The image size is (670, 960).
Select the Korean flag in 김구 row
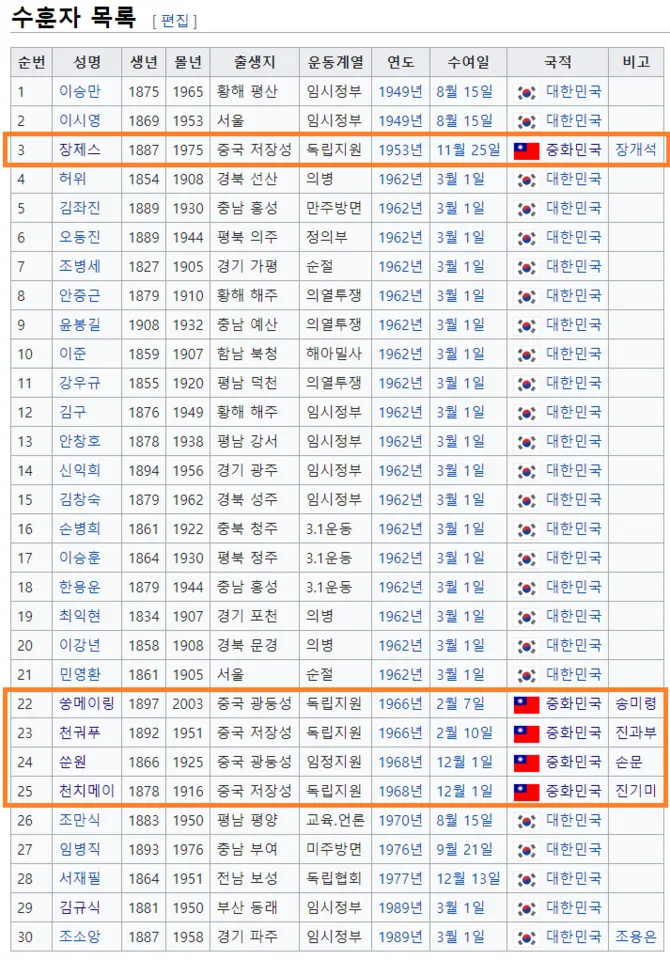coord(526,412)
